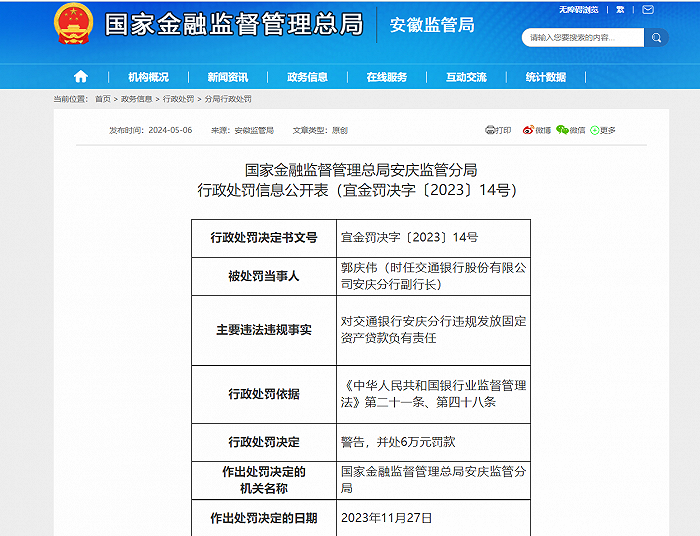
Task: Open the 新闻资讯 menu
Action: (x=228, y=77)
